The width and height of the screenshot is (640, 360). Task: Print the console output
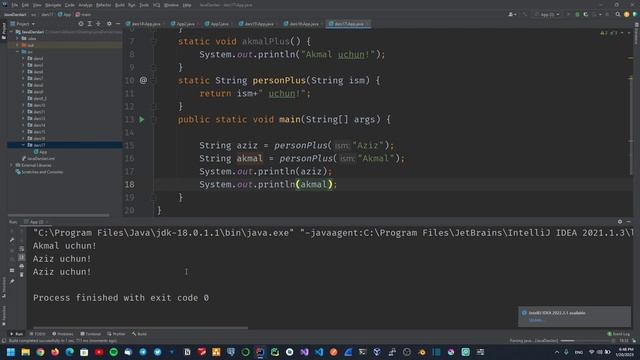(22, 266)
